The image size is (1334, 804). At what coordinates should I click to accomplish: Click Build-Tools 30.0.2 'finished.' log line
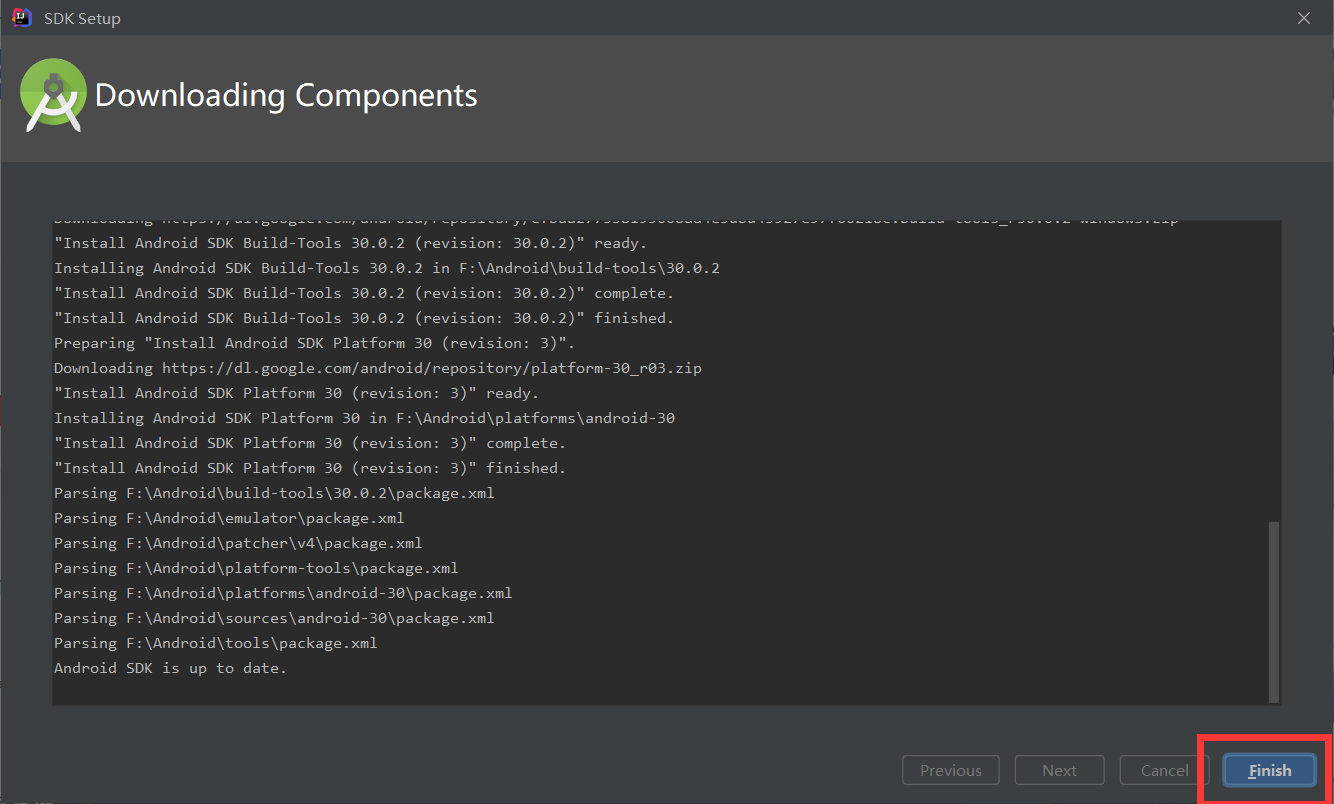coord(364,318)
